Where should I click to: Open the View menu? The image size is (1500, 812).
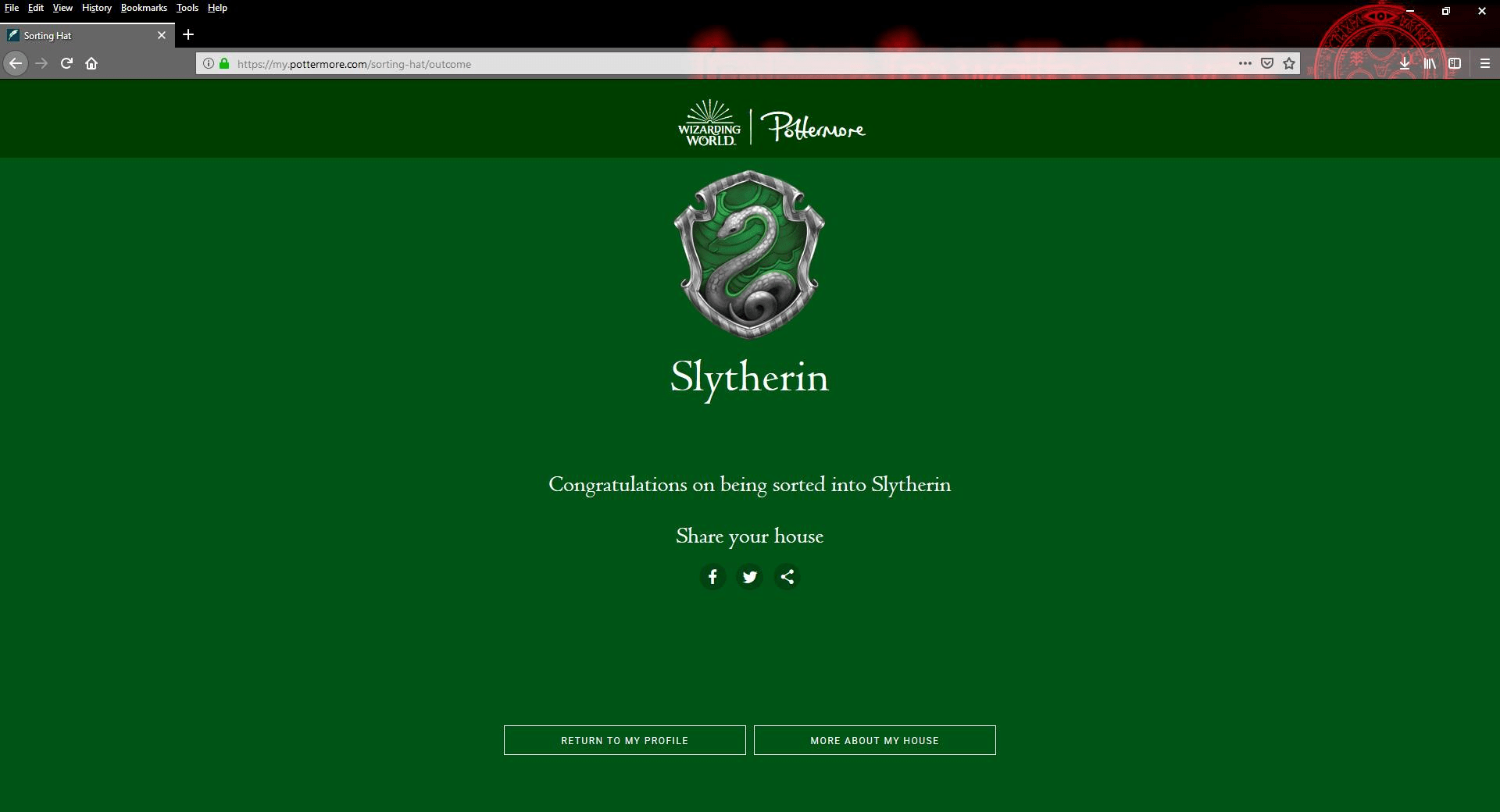(x=62, y=8)
